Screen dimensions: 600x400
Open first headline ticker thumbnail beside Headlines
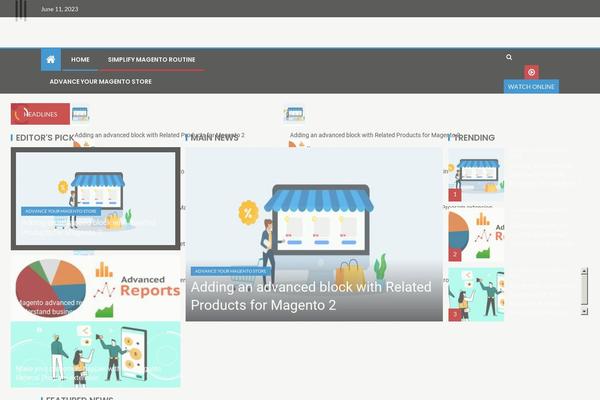click(x=80, y=114)
